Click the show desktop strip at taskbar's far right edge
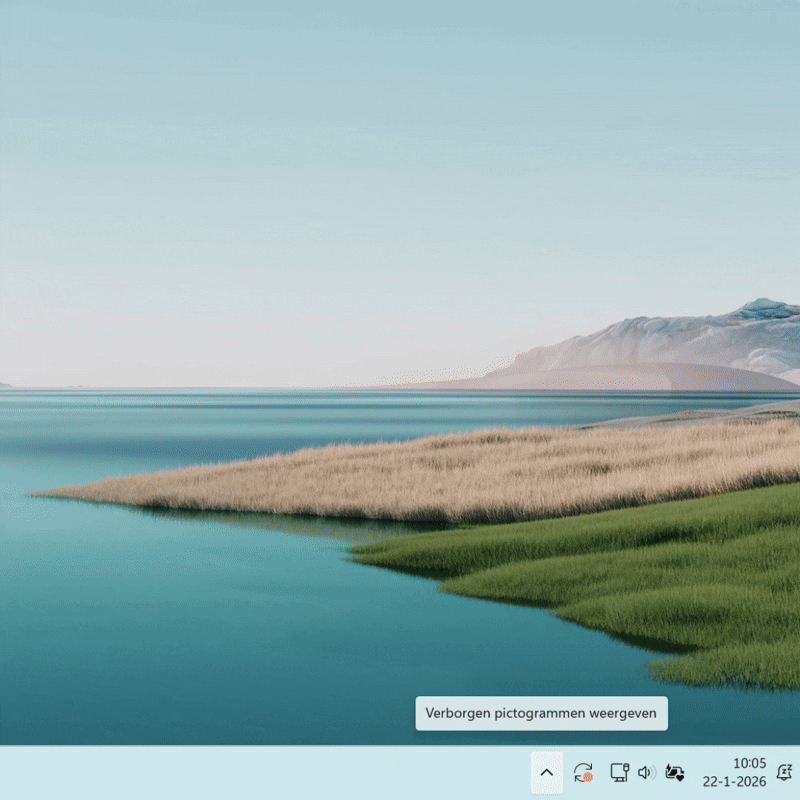The image size is (800, 800). tap(798, 772)
